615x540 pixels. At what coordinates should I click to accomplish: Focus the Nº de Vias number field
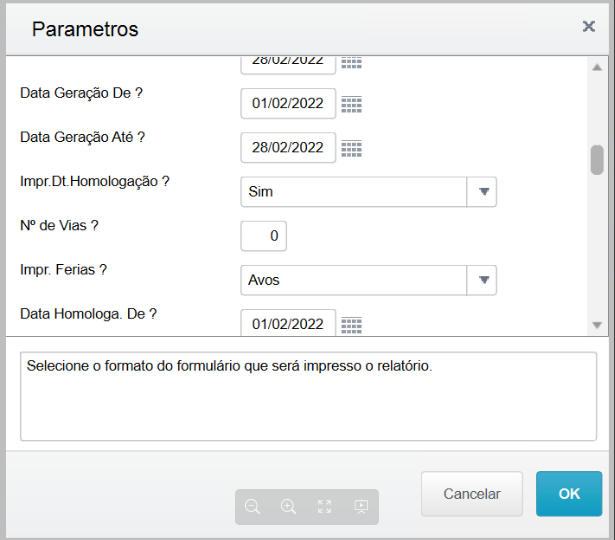(x=264, y=236)
